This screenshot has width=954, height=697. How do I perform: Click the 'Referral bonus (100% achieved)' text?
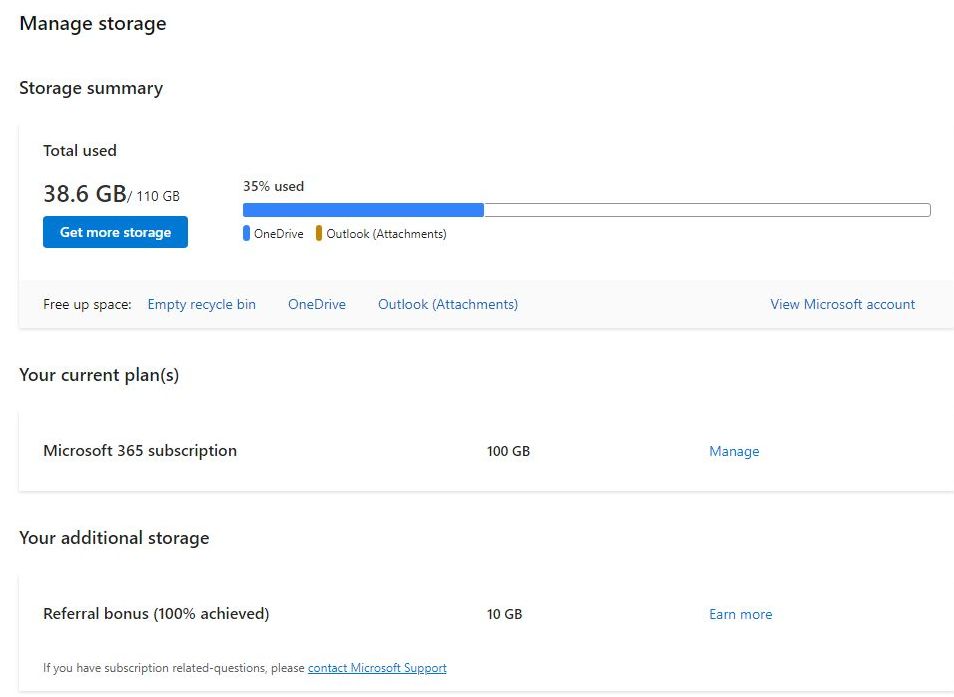(156, 614)
